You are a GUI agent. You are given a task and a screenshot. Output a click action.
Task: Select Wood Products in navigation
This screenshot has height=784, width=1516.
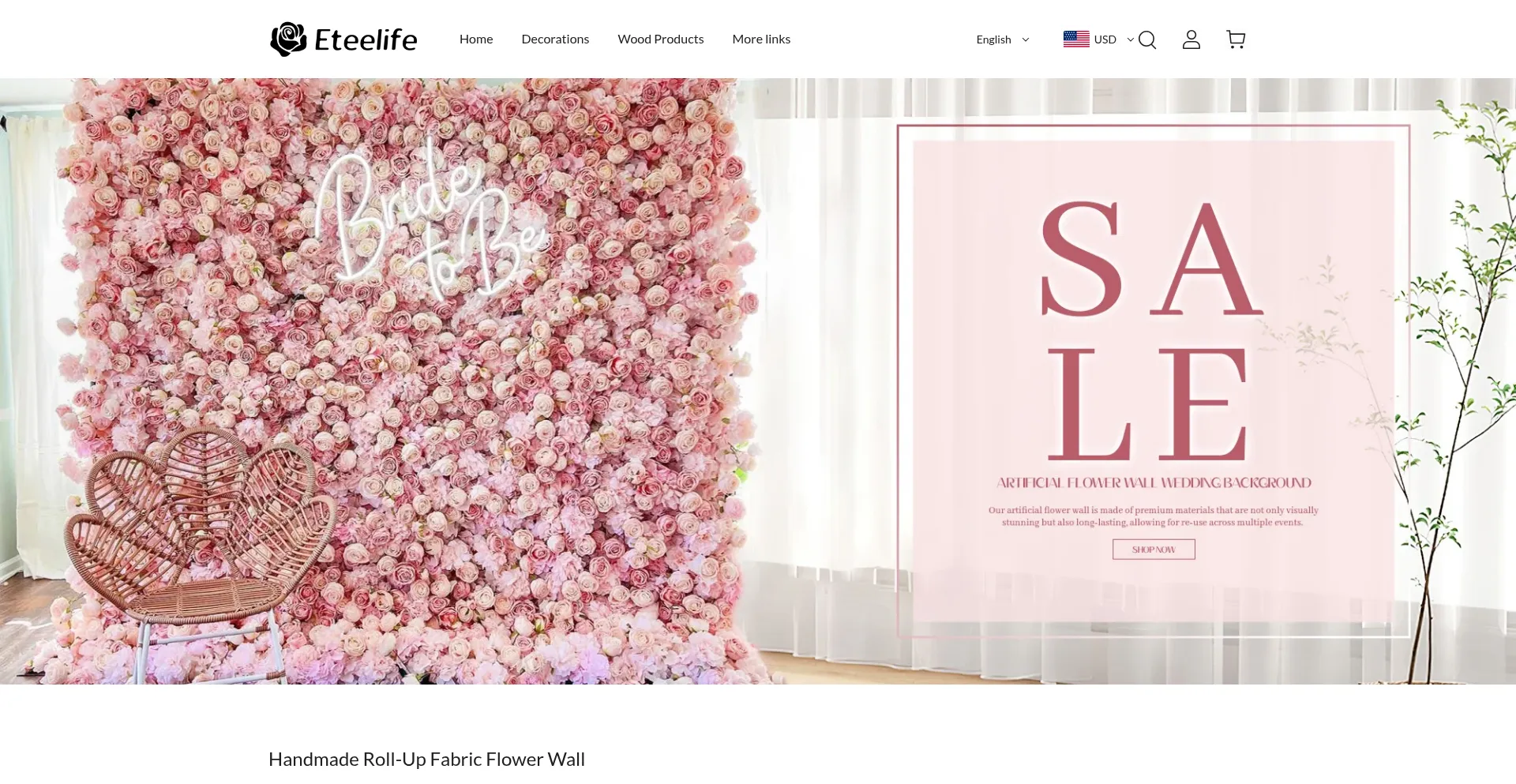(x=660, y=39)
